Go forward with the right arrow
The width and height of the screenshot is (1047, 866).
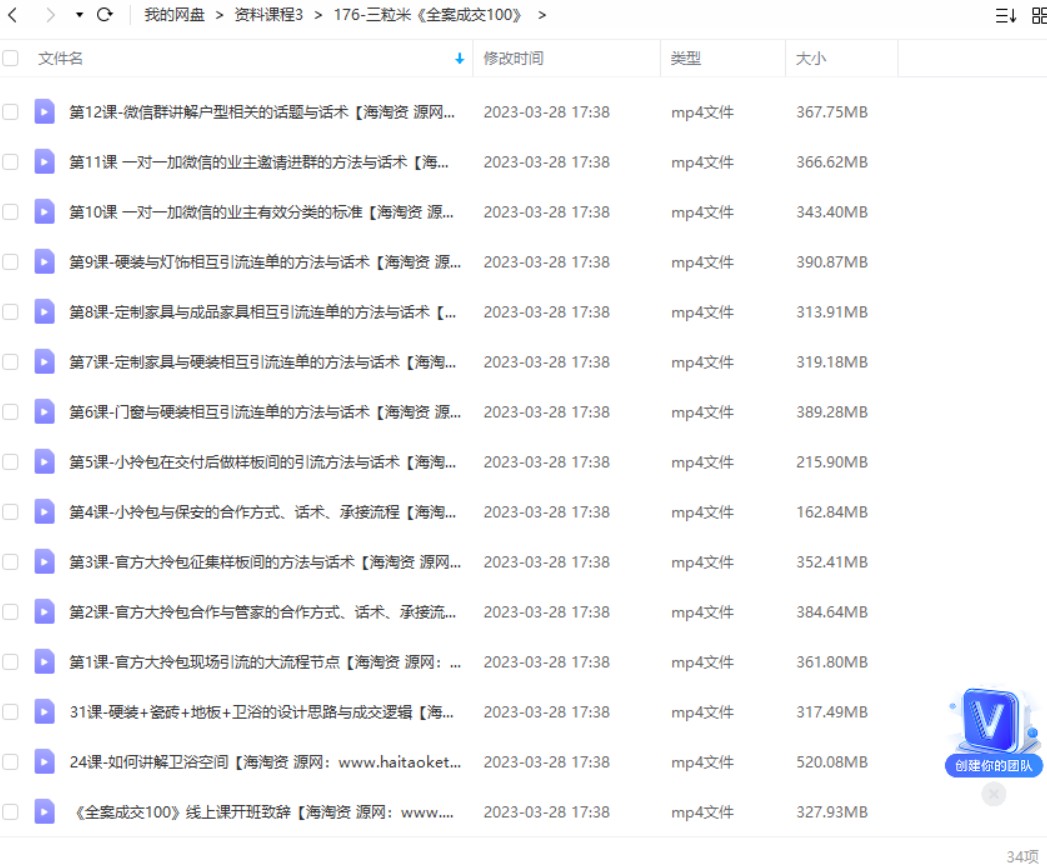tap(50, 15)
